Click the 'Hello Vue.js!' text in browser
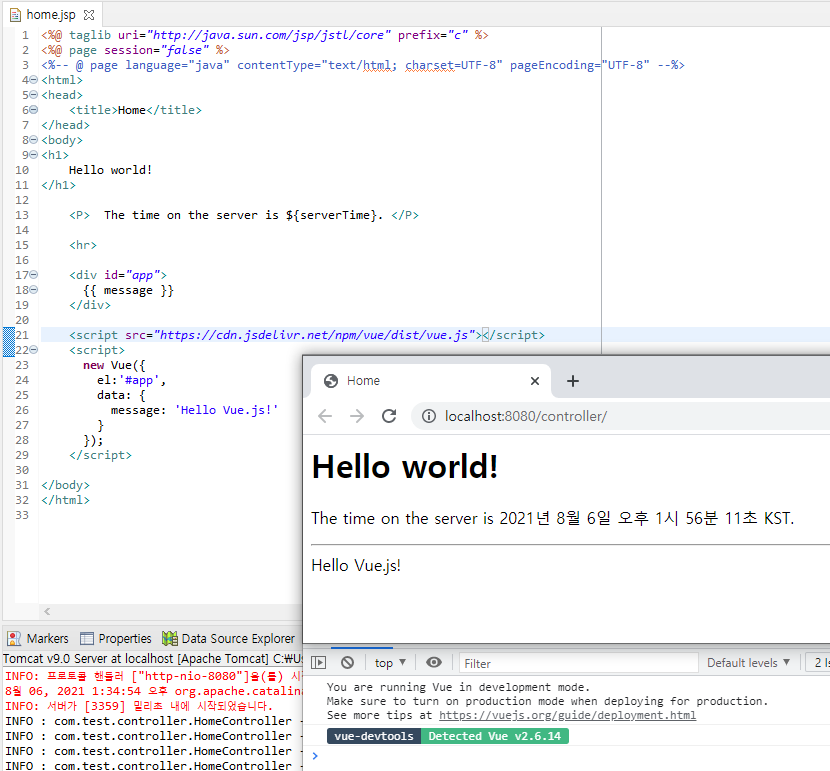The width and height of the screenshot is (830, 771). point(356,565)
